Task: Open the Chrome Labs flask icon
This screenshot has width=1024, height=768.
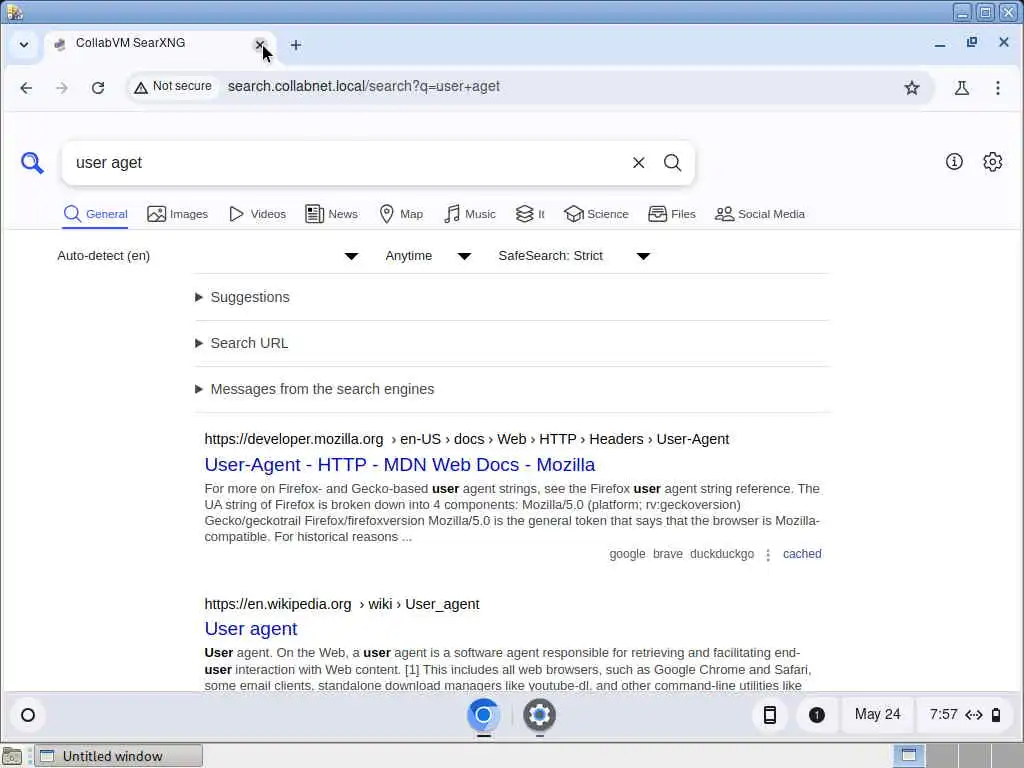Action: click(x=961, y=88)
